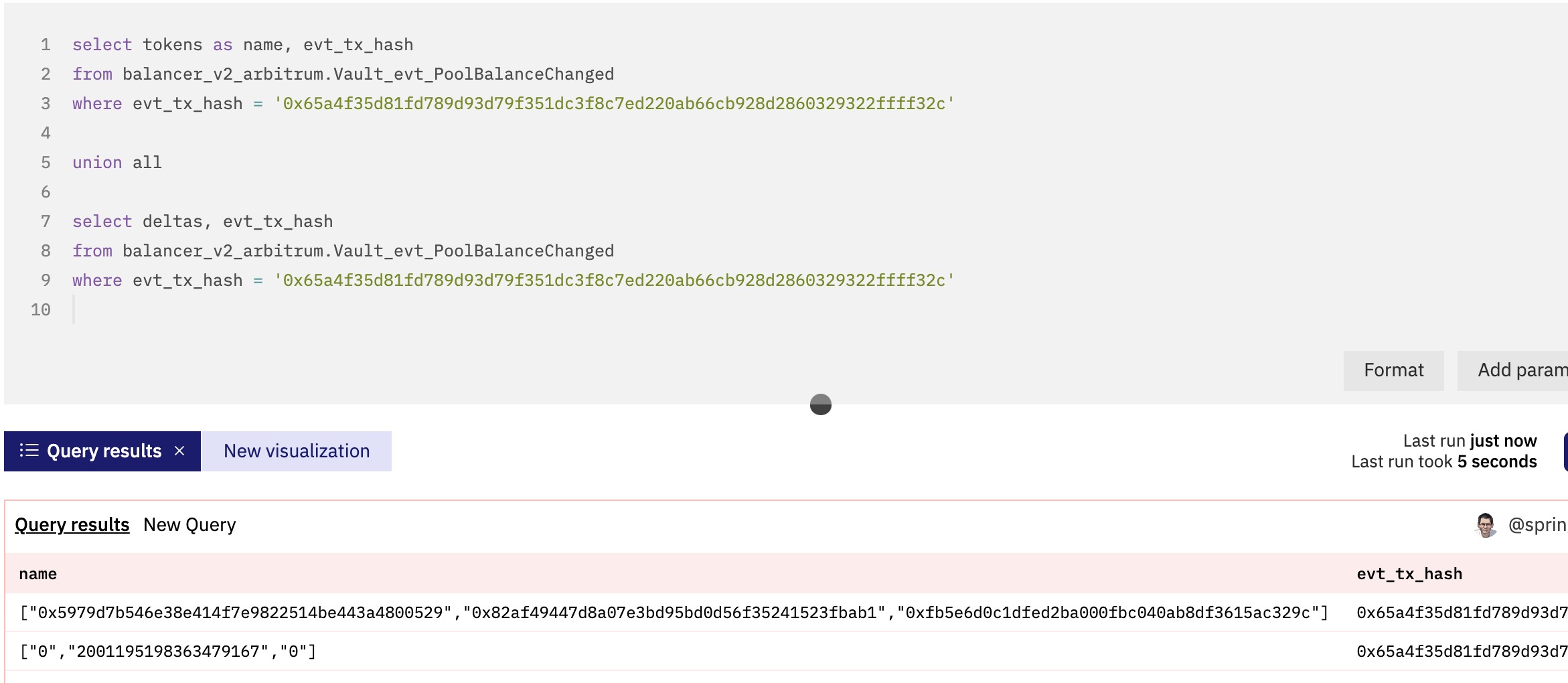Click the Add parameter button
The image size is (1568, 683).
click(1513, 370)
